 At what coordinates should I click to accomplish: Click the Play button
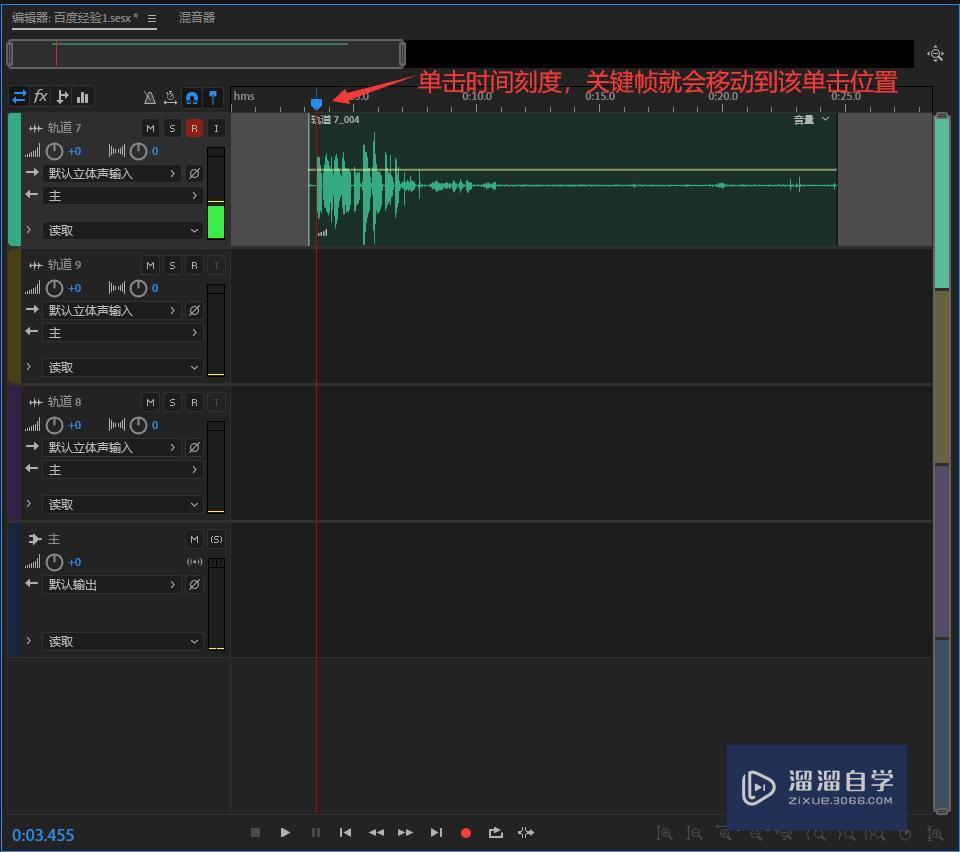285,832
